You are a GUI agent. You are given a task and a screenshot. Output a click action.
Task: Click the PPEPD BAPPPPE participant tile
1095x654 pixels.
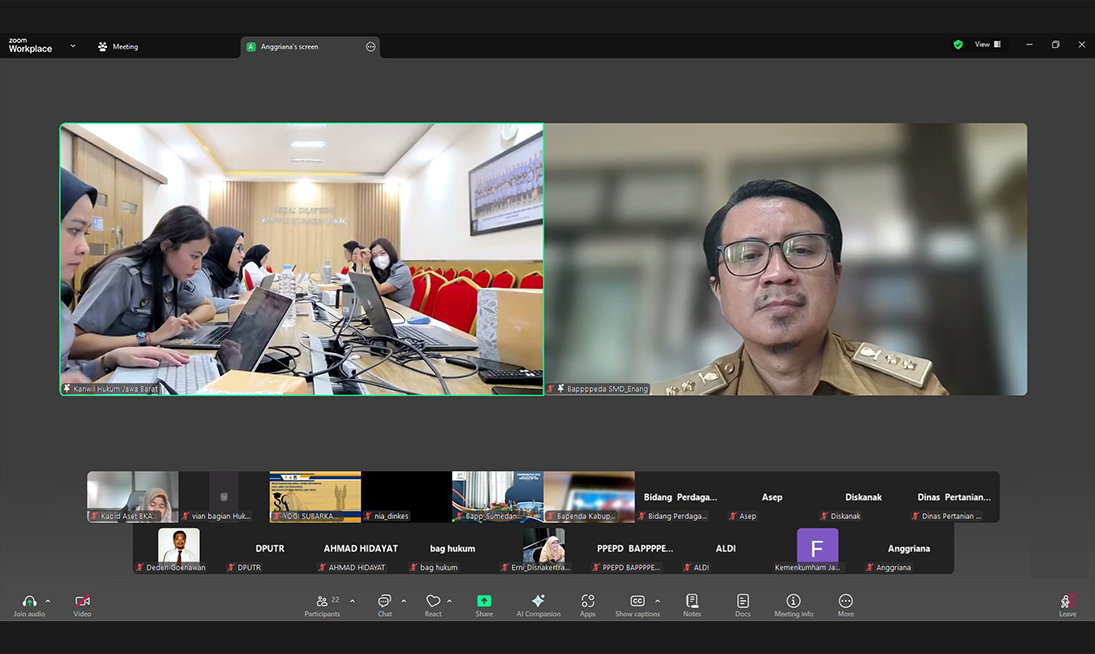point(635,549)
